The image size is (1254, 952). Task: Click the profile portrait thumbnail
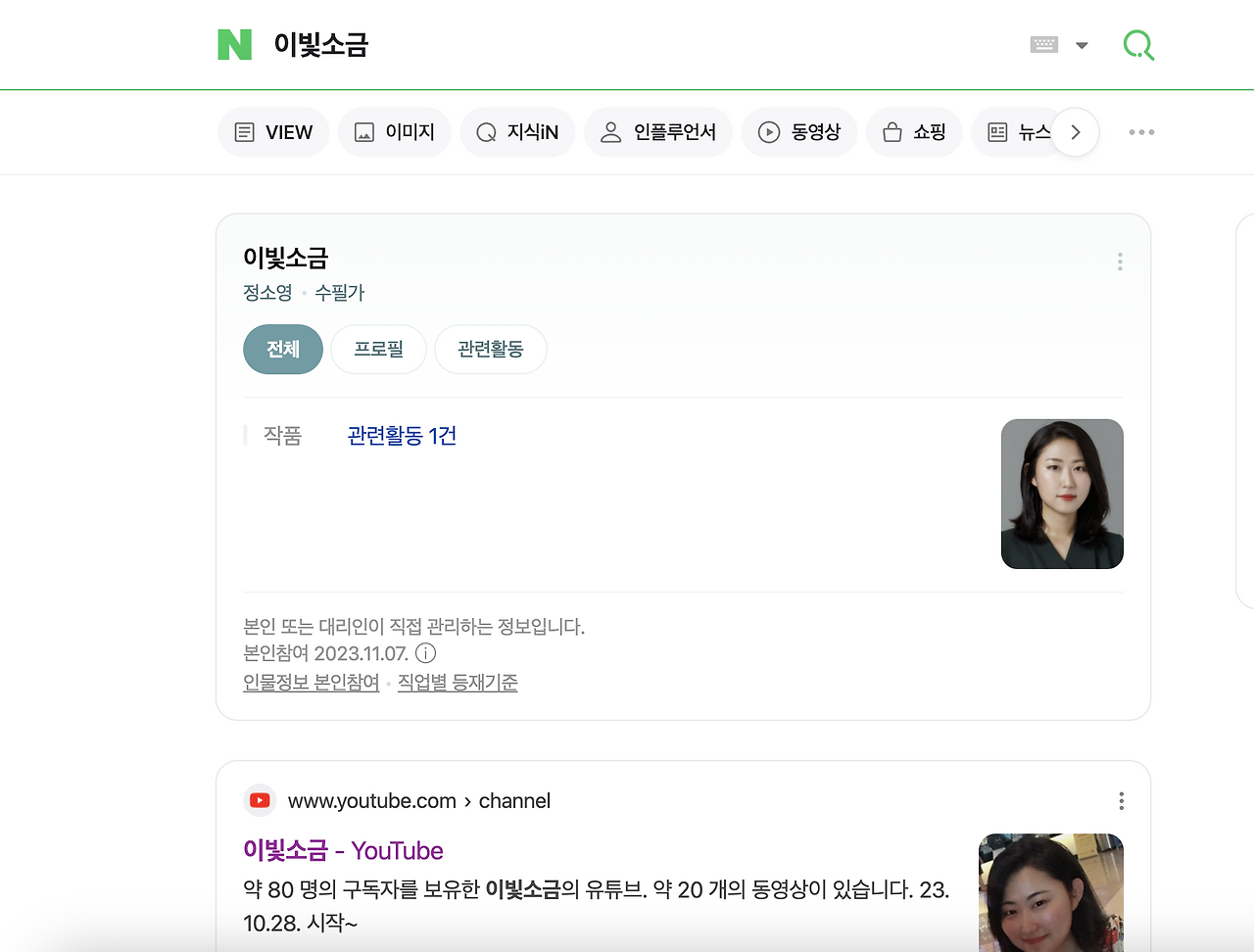click(1062, 494)
